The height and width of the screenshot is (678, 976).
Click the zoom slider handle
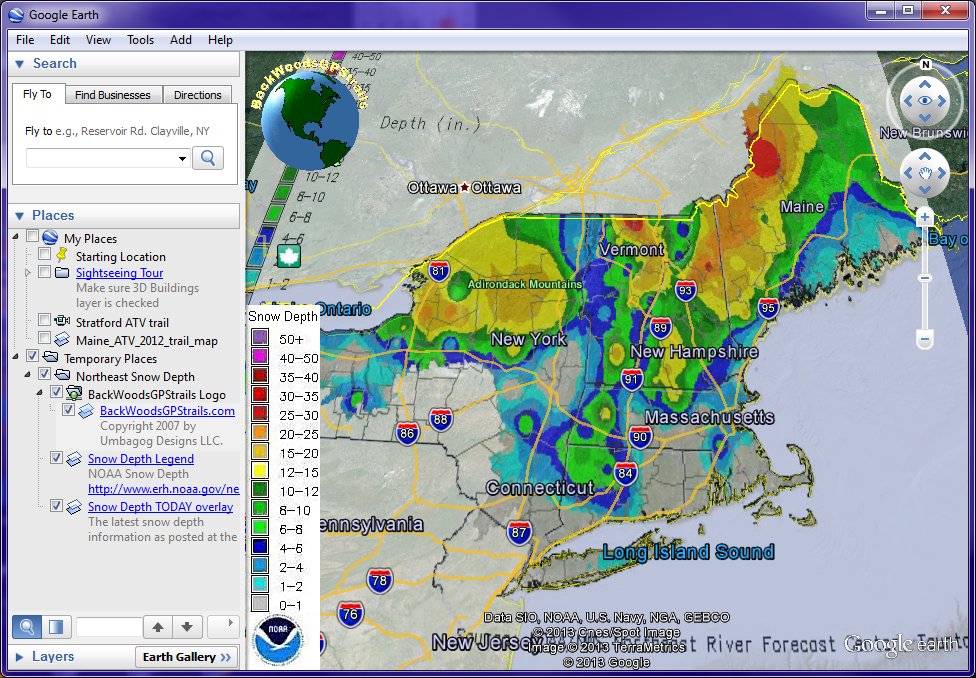tap(924, 278)
